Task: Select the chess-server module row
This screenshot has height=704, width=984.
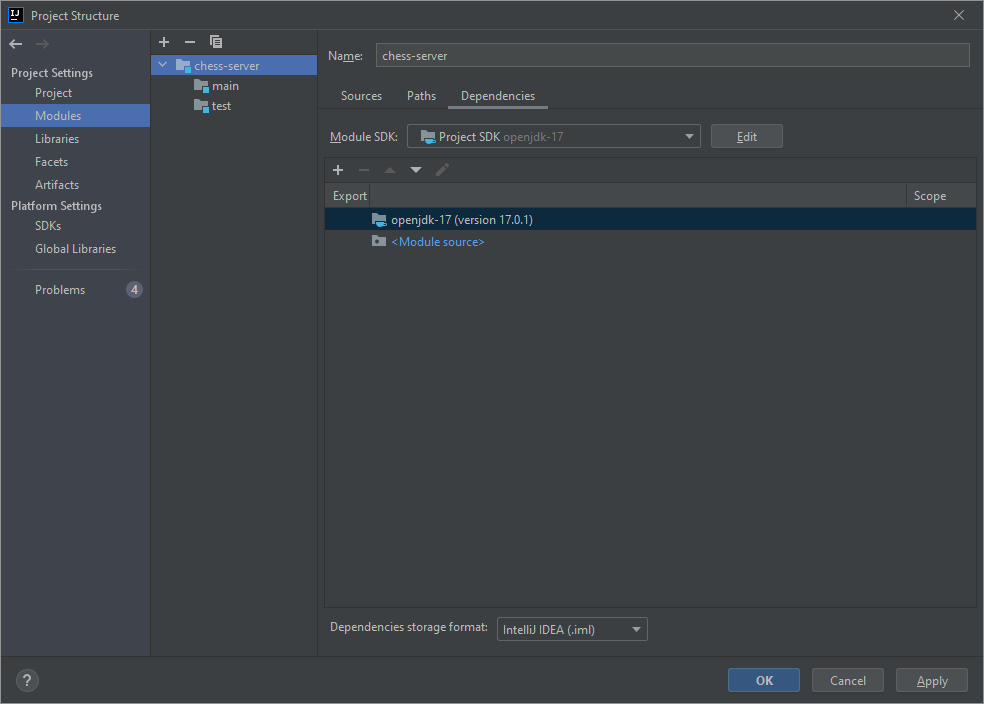Action: (x=233, y=65)
